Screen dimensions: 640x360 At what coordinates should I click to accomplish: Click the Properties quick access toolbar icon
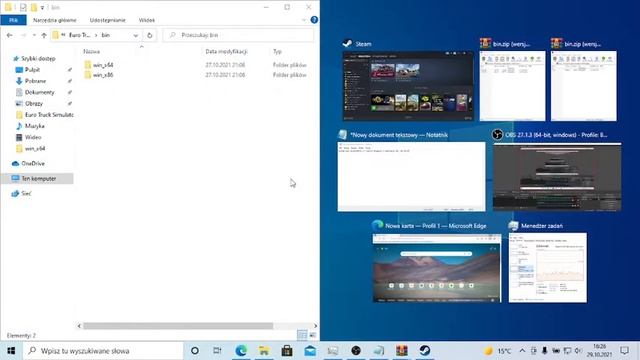(23, 7)
